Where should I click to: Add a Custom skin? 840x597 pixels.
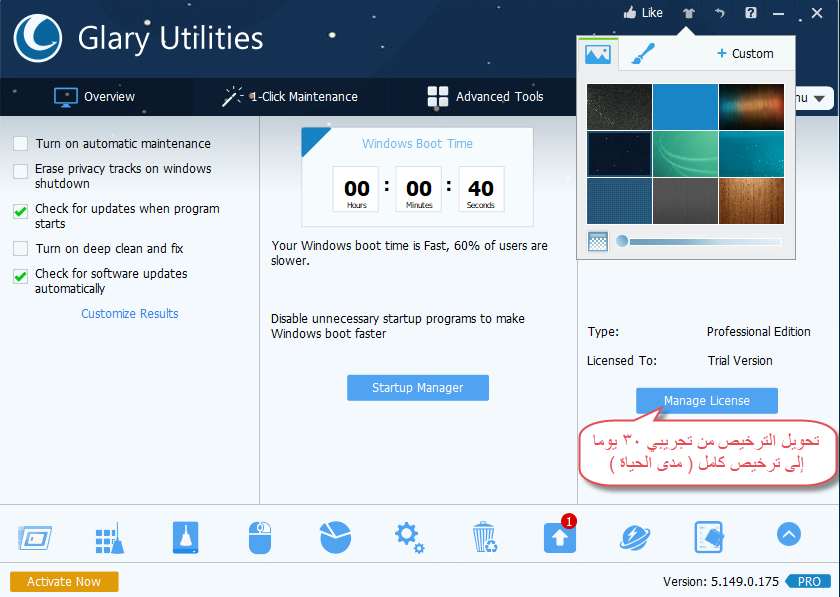(745, 54)
